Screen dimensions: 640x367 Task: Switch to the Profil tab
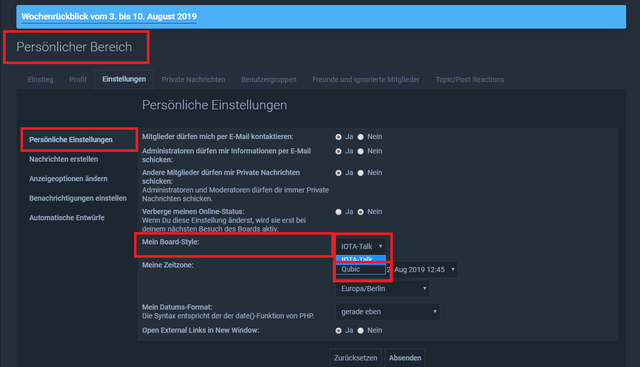(x=78, y=80)
